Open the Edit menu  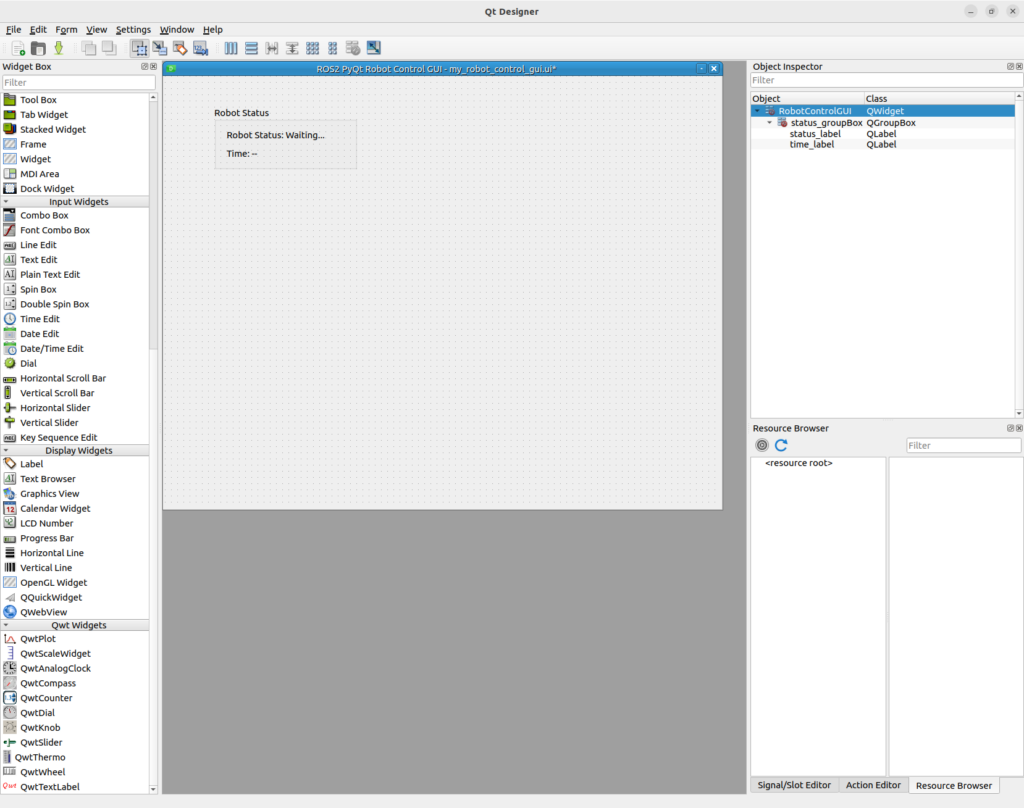coord(38,29)
